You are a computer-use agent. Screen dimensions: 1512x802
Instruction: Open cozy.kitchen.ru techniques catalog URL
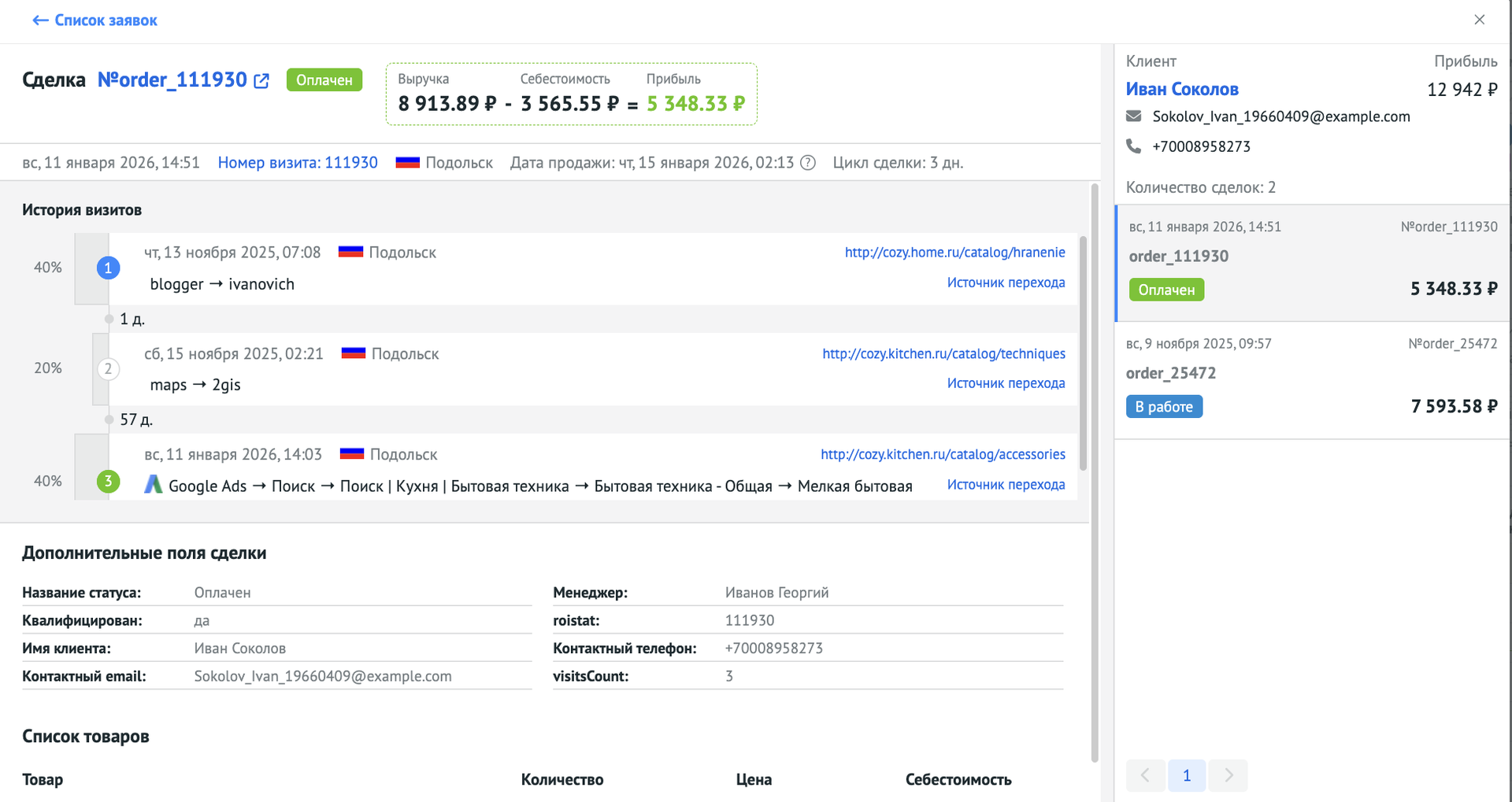click(x=943, y=354)
